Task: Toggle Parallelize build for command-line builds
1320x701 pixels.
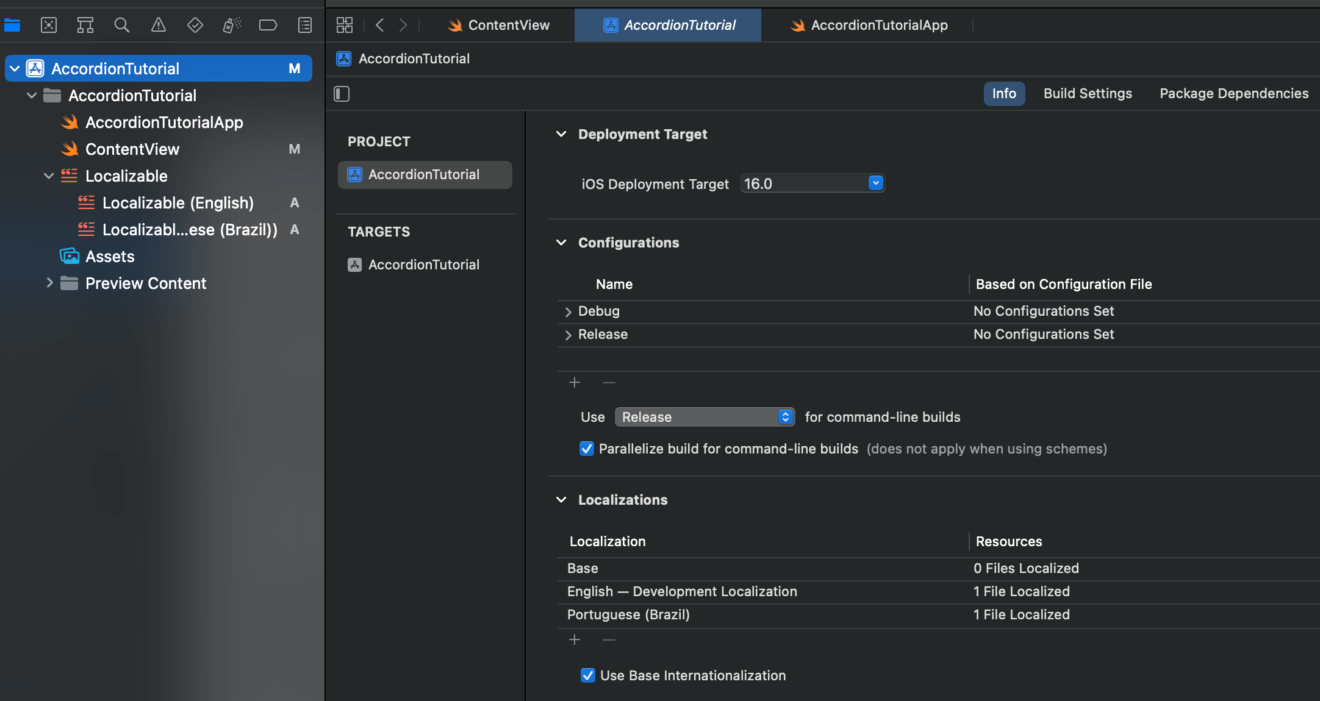Action: tap(587, 449)
